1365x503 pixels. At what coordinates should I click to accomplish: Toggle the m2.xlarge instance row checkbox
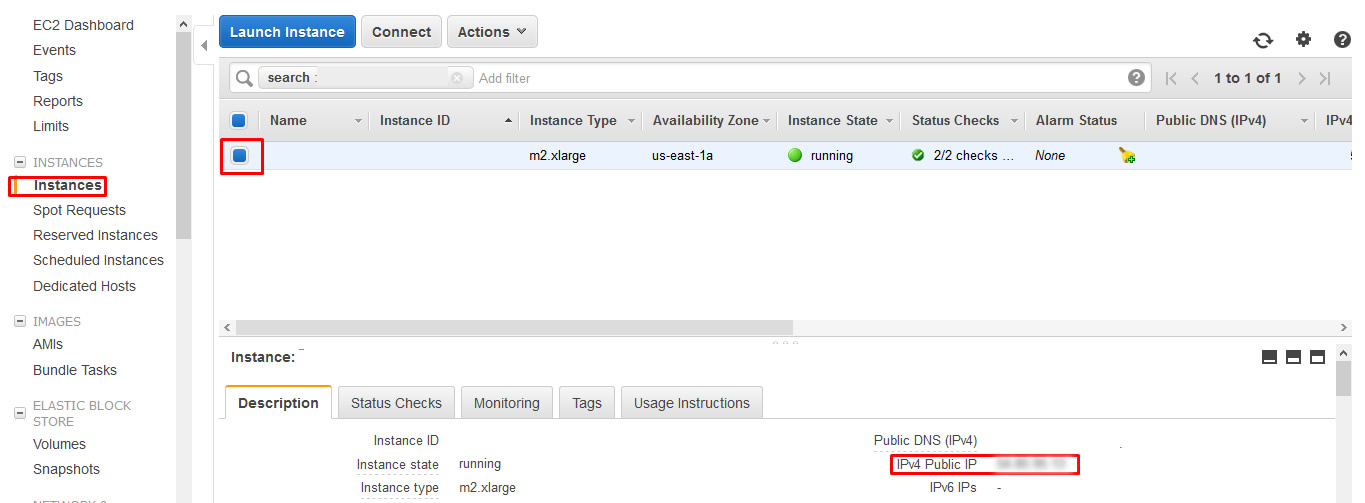240,156
